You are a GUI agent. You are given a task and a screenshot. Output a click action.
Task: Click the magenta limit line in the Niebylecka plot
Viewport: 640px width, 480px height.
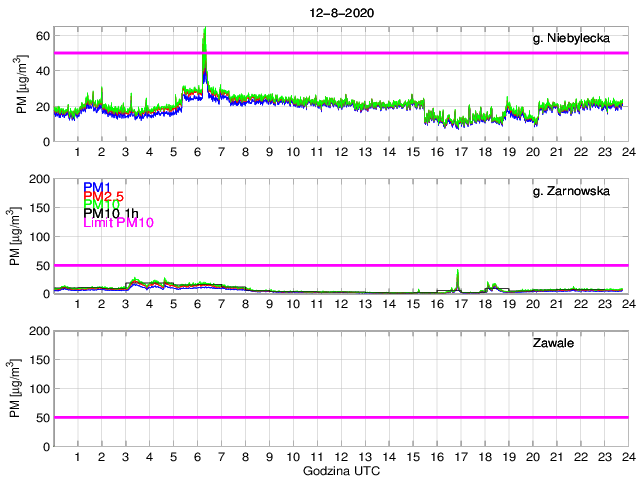coord(340,52)
